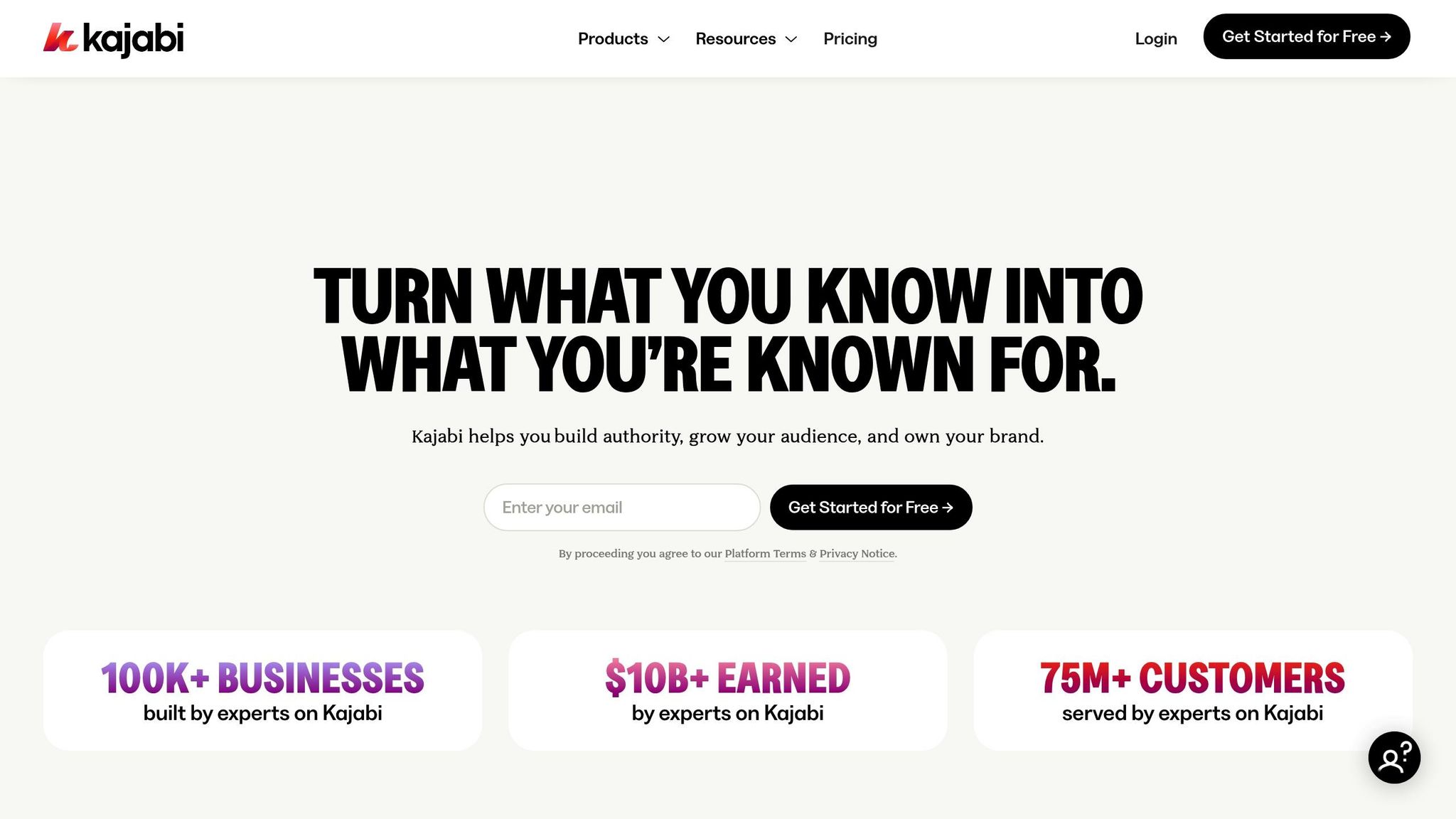
Task: Click the $10B+ Earned stat card
Action: click(727, 690)
